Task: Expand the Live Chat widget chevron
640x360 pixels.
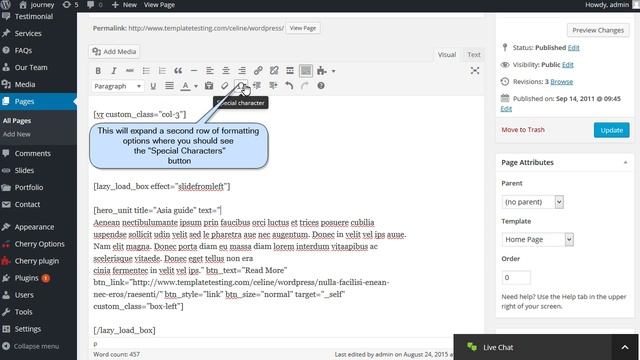Action: click(x=625, y=347)
